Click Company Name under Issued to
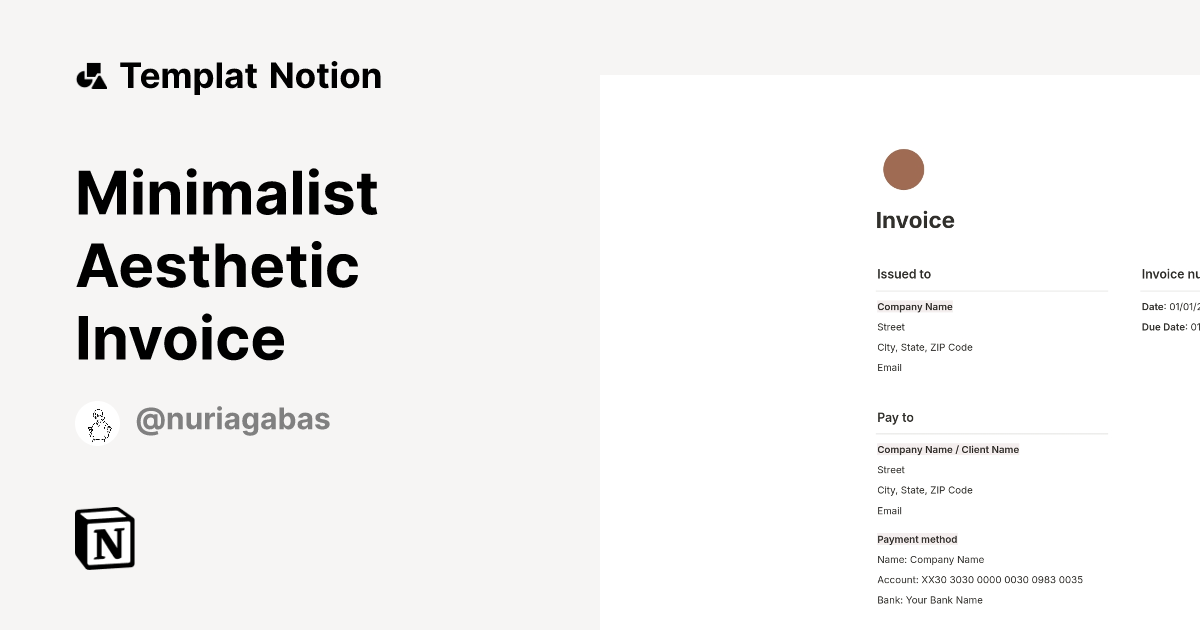The width and height of the screenshot is (1200, 630). click(x=915, y=307)
